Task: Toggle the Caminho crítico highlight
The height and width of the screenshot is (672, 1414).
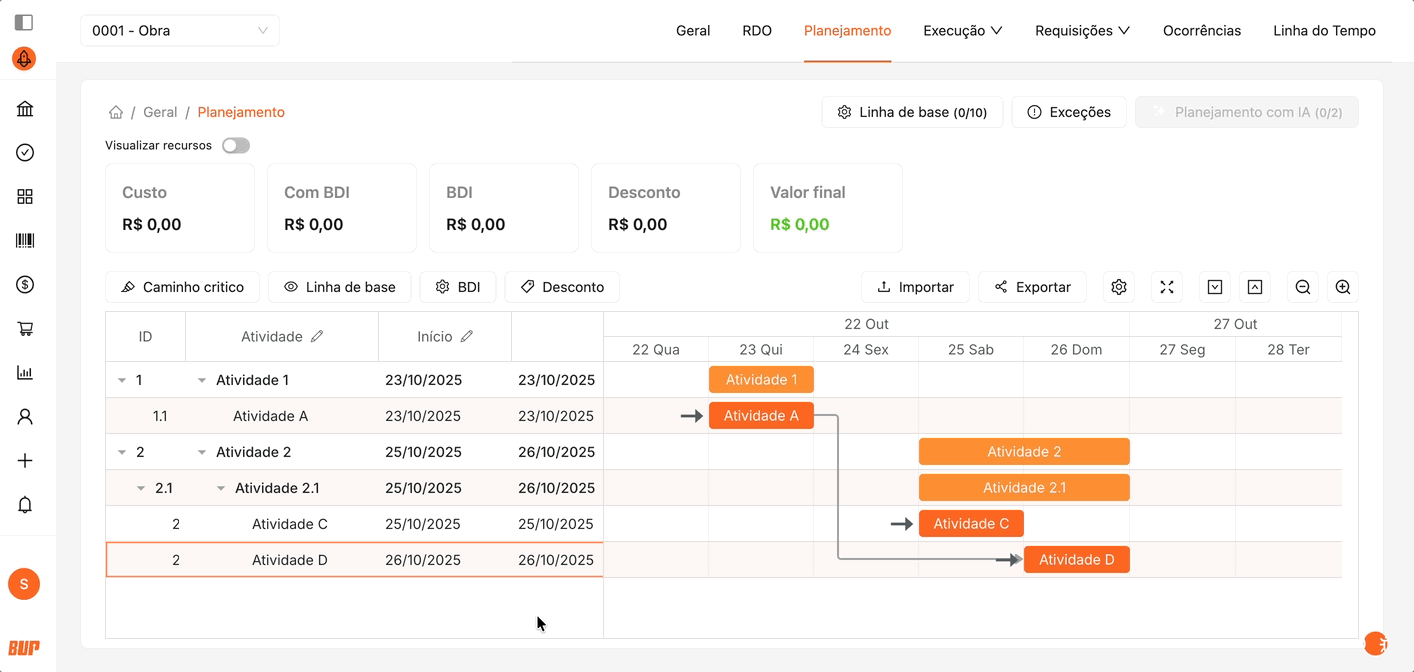Action: coord(182,287)
